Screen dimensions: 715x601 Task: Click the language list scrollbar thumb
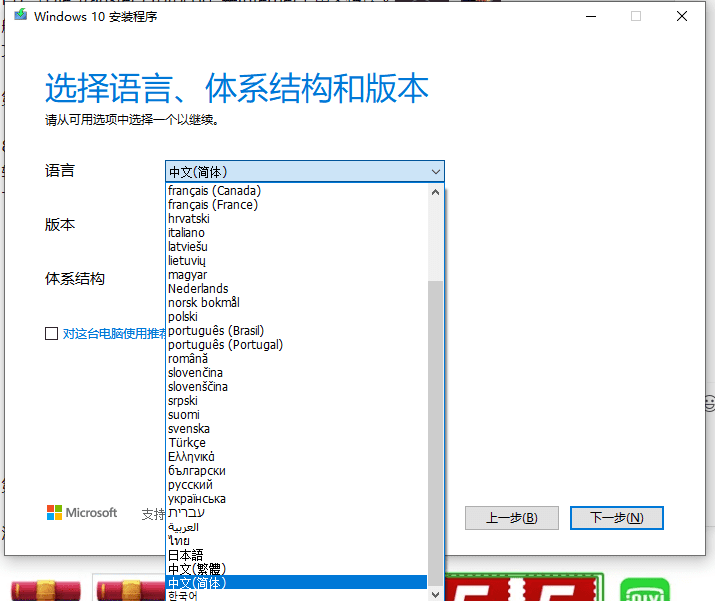435,430
